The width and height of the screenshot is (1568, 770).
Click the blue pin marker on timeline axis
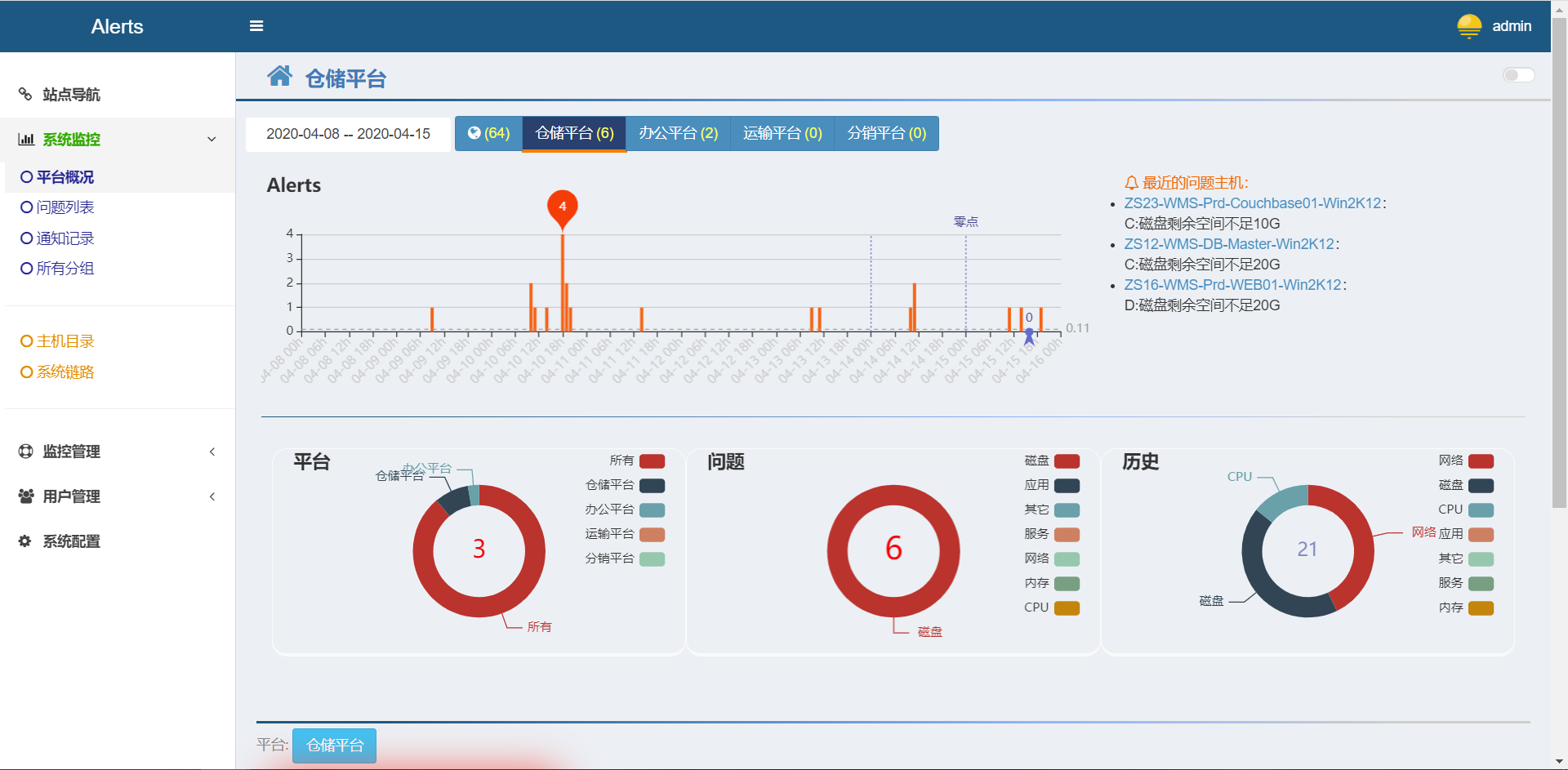click(1029, 336)
